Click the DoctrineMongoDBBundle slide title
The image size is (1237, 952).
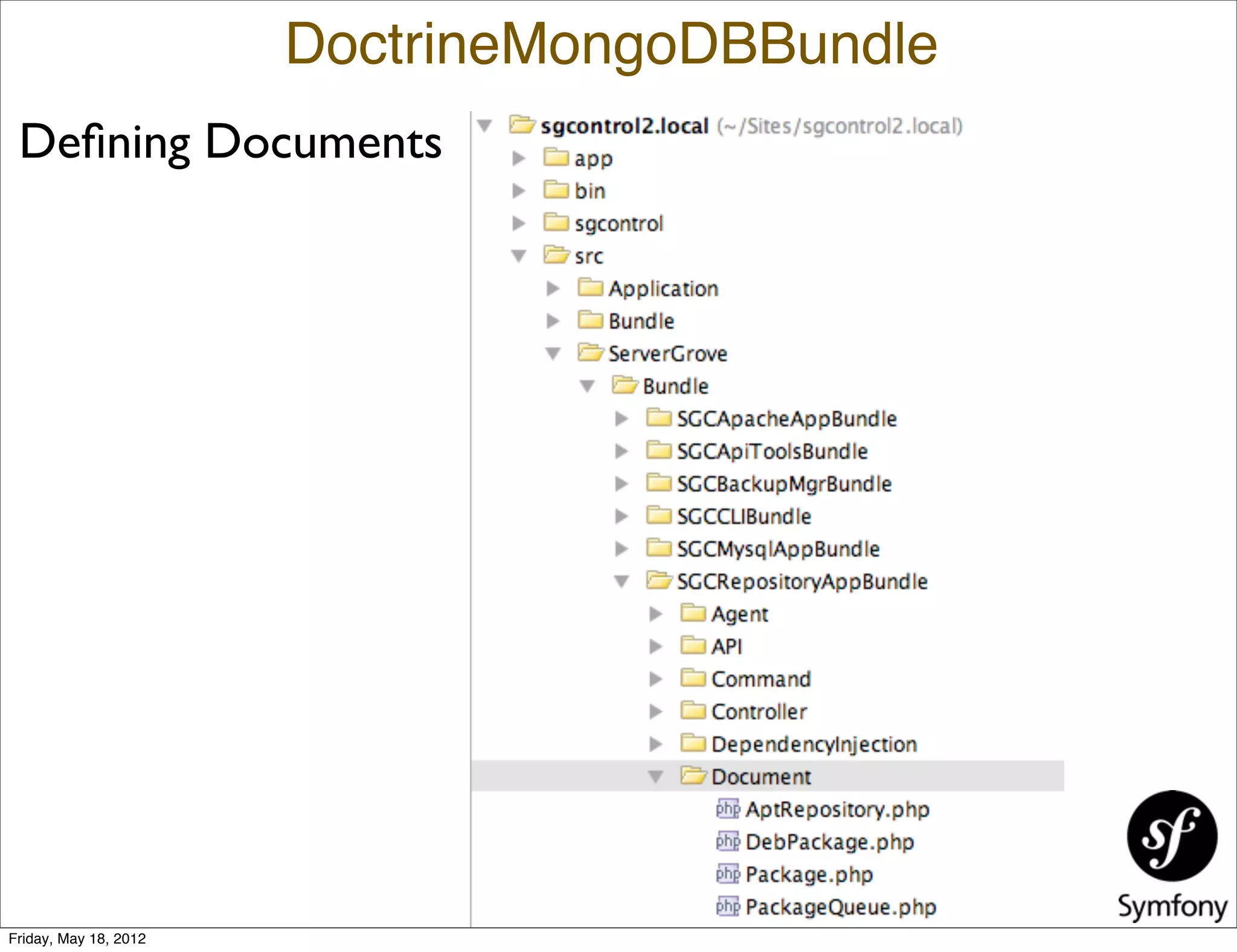click(x=611, y=45)
